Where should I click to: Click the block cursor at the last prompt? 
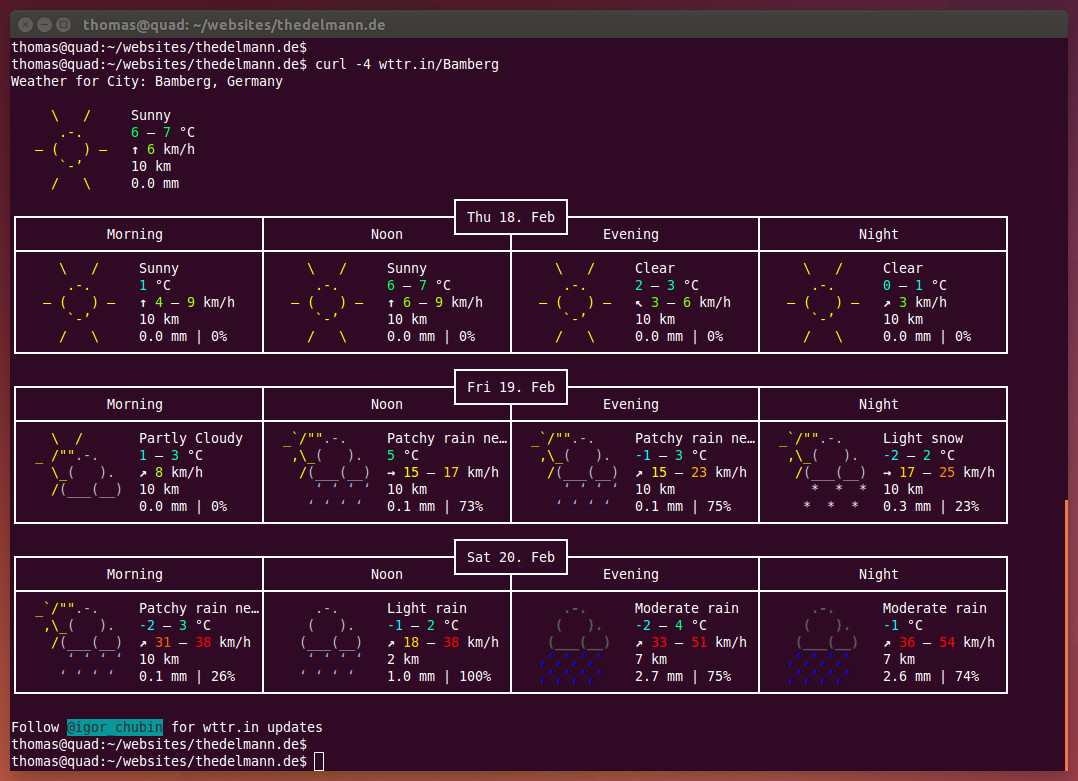(319, 761)
